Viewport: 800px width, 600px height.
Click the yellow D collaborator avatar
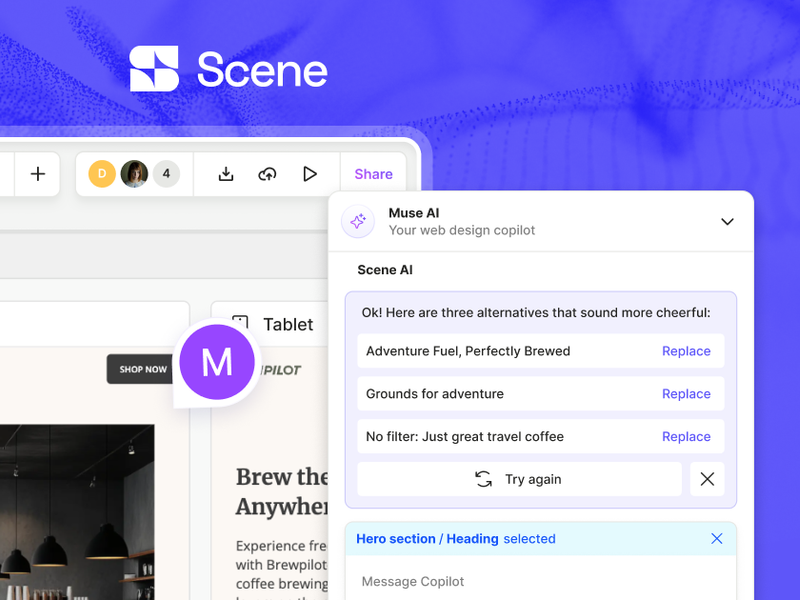[x=101, y=173]
